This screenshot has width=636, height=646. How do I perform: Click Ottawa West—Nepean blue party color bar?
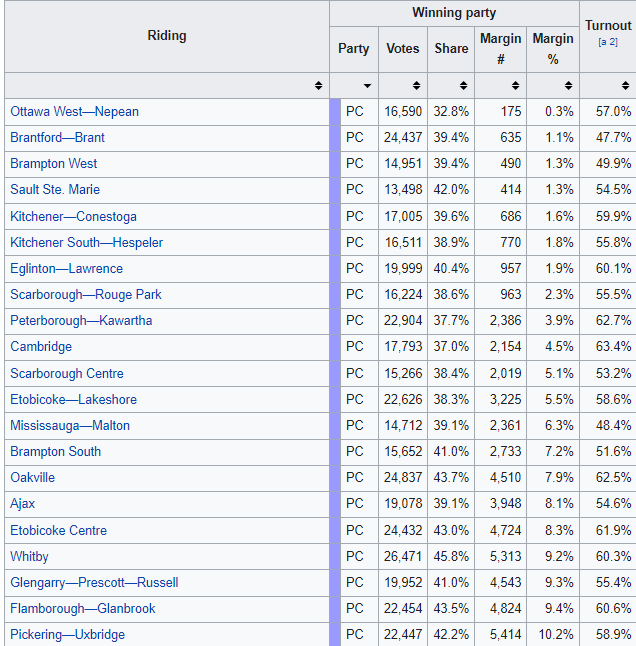pyautogui.click(x=335, y=112)
